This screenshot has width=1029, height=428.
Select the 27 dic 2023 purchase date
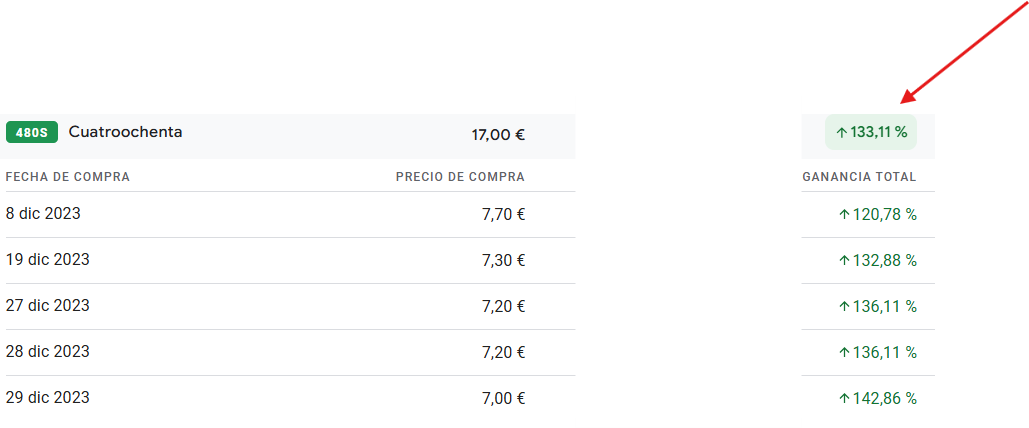tap(47, 306)
